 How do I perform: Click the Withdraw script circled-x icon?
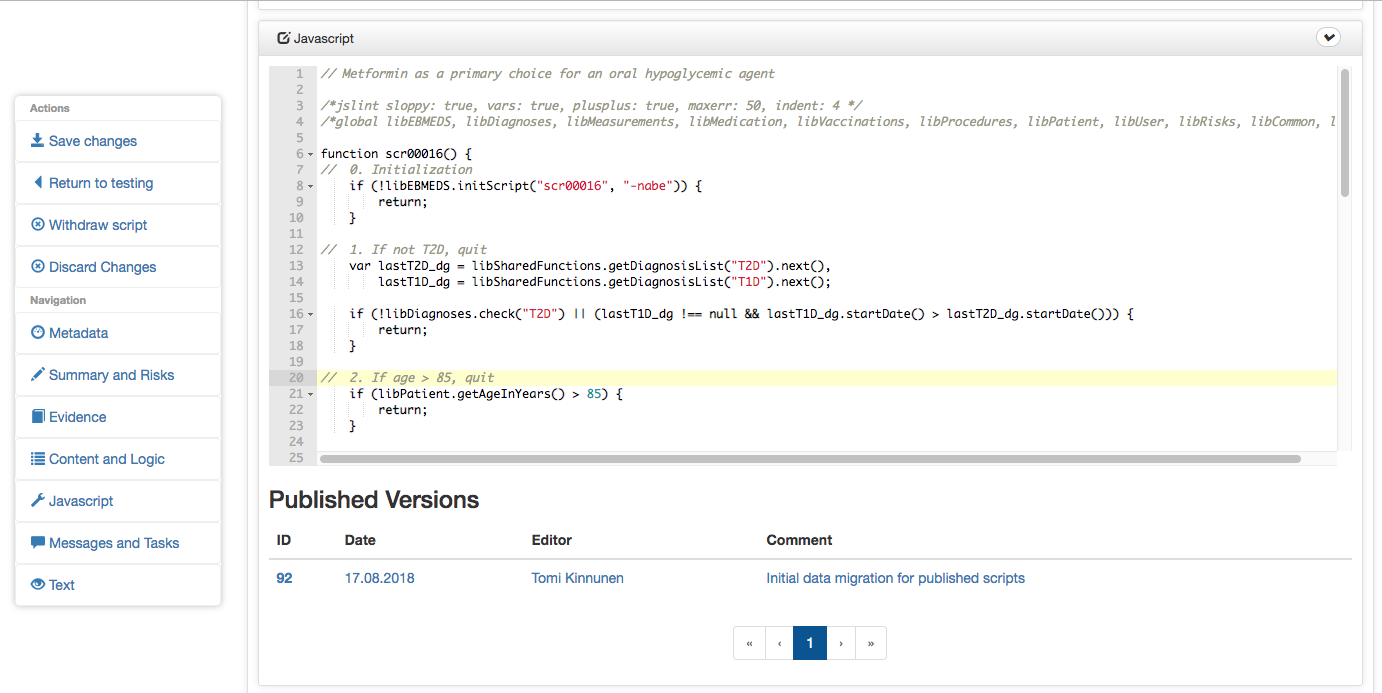[38, 225]
